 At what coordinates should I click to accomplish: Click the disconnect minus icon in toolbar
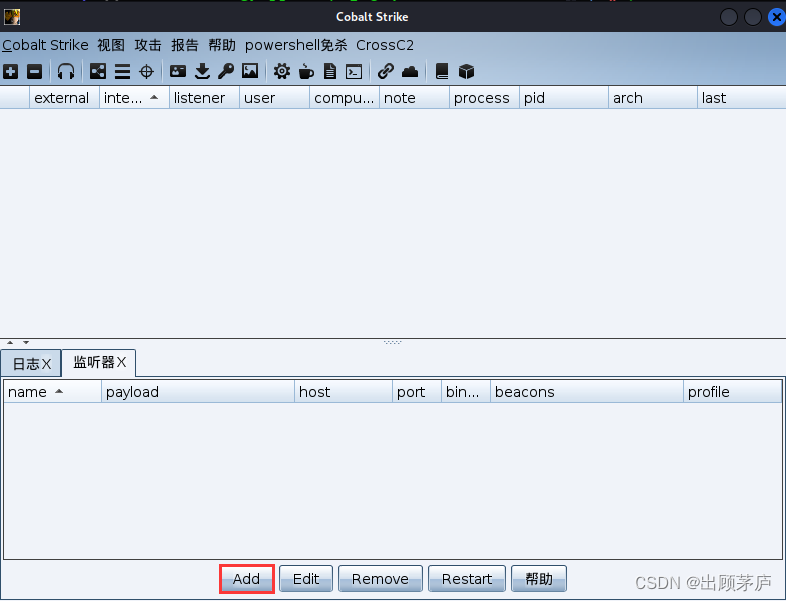(x=35, y=72)
